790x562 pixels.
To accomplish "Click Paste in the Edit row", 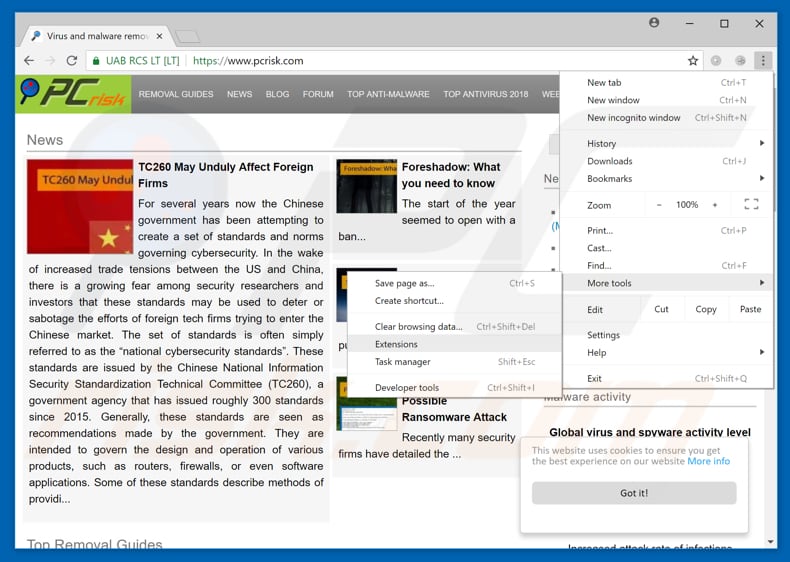I will click(x=750, y=309).
